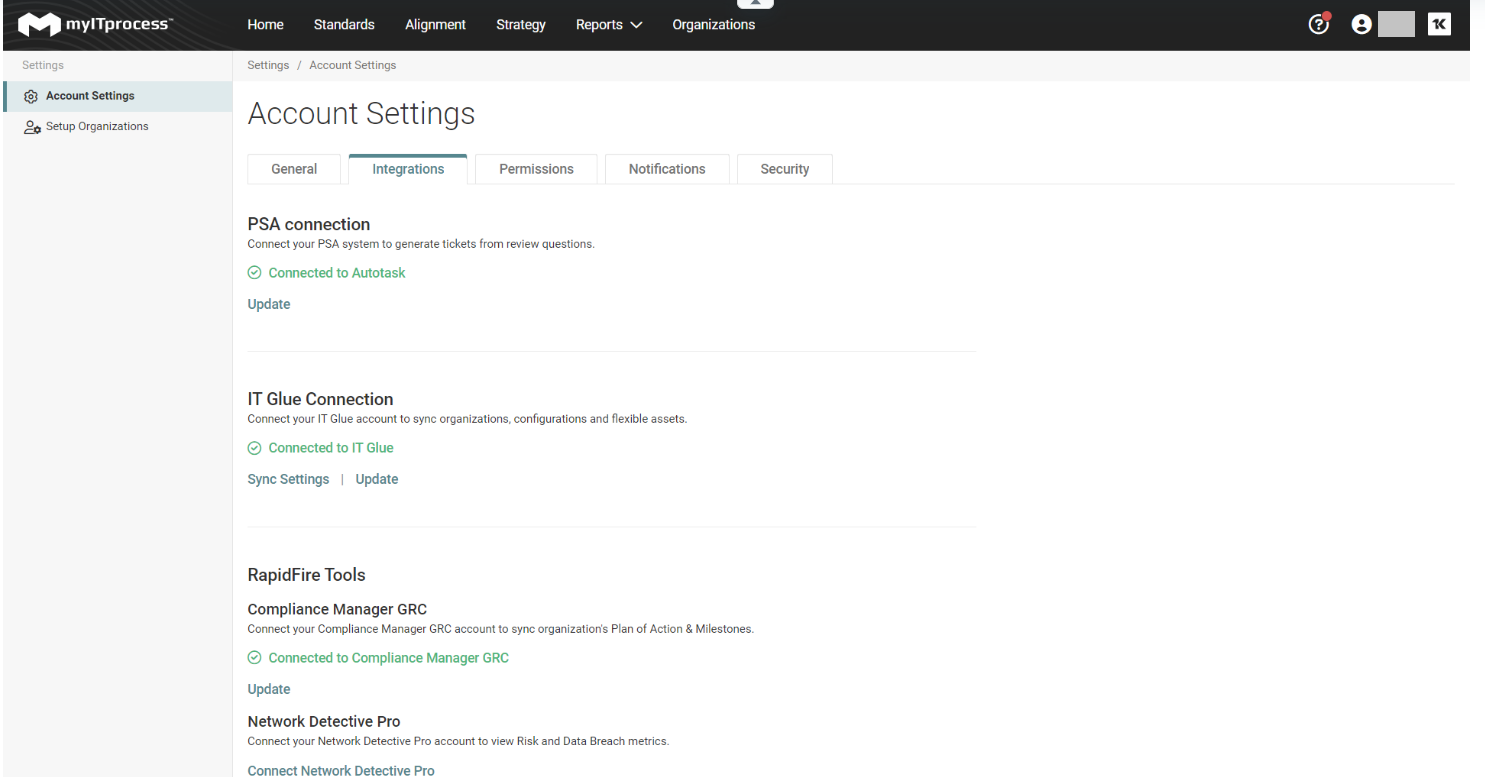
Task: Go to the Home page
Action: (x=265, y=25)
